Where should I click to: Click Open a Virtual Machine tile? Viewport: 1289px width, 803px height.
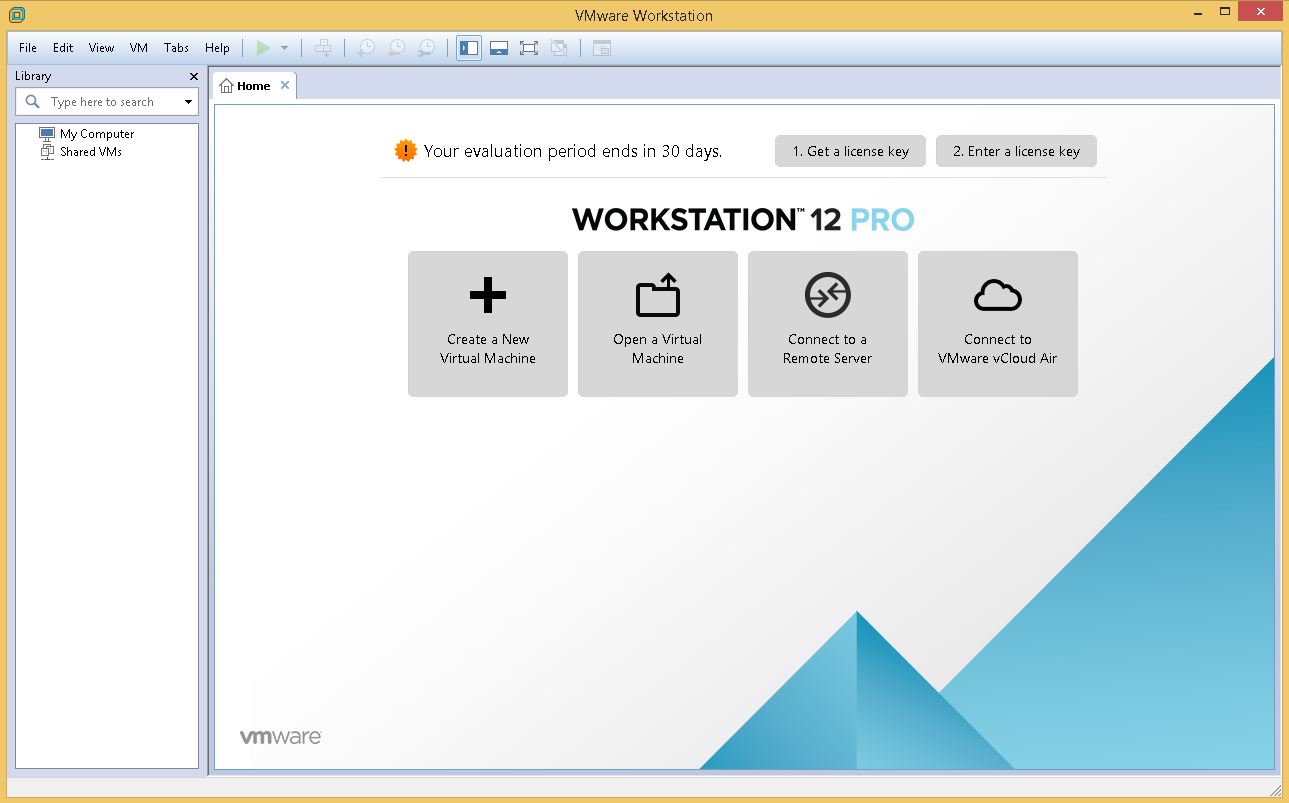658,324
